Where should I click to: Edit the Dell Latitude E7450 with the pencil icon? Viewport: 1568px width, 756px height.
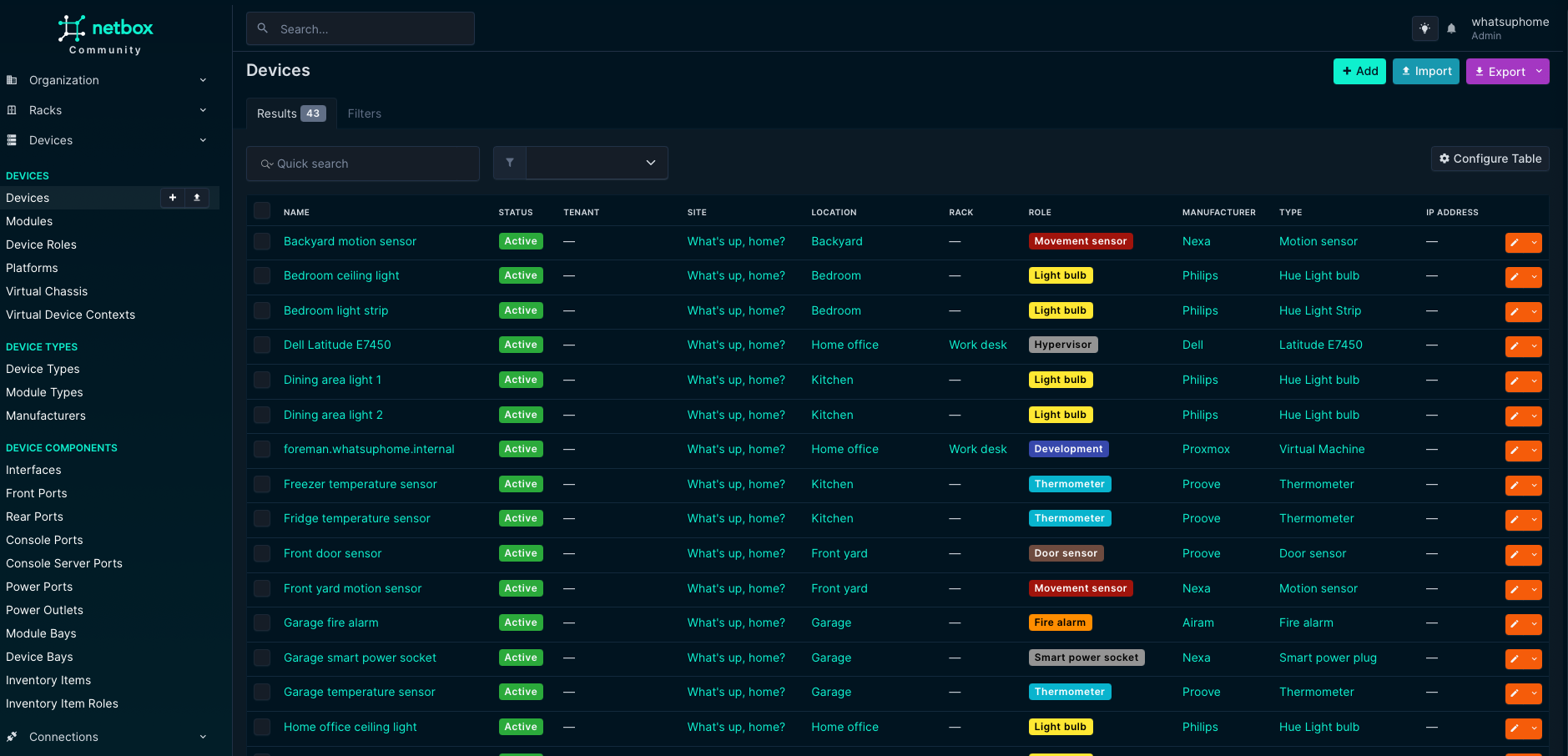[x=1515, y=346]
